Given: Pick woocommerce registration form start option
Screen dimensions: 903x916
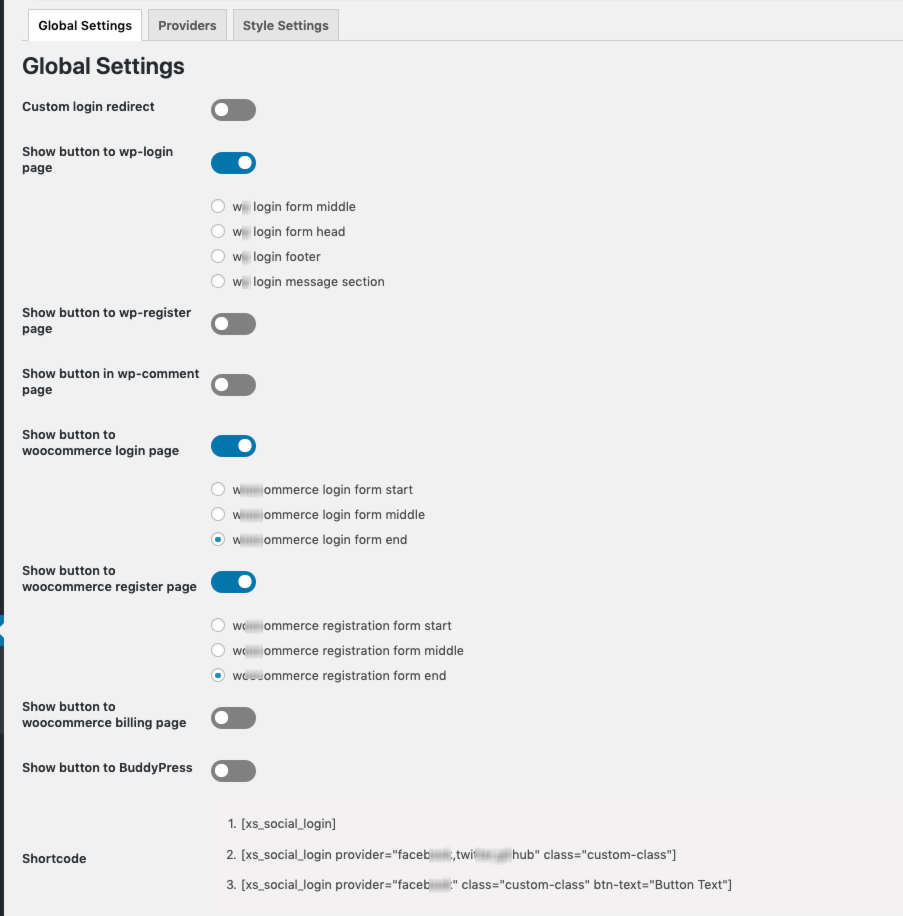Looking at the screenshot, I should click(218, 626).
